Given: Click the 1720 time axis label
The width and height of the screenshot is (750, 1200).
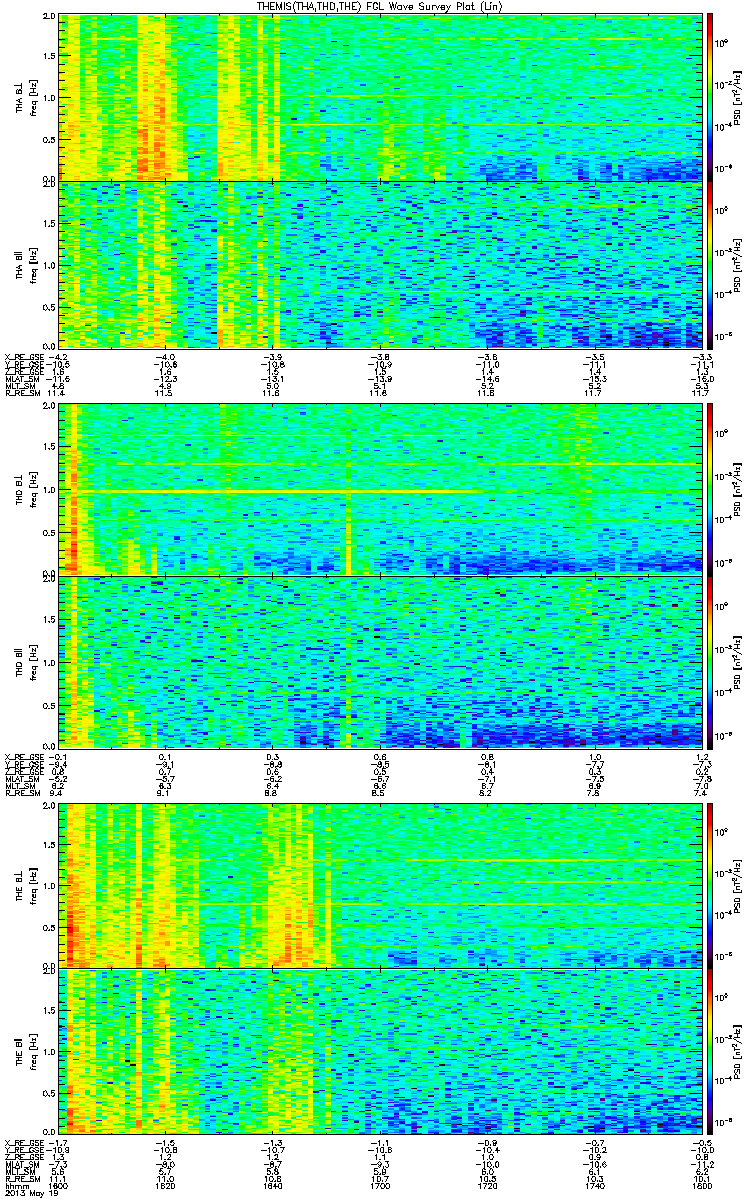Looking at the screenshot, I should click(487, 1186).
